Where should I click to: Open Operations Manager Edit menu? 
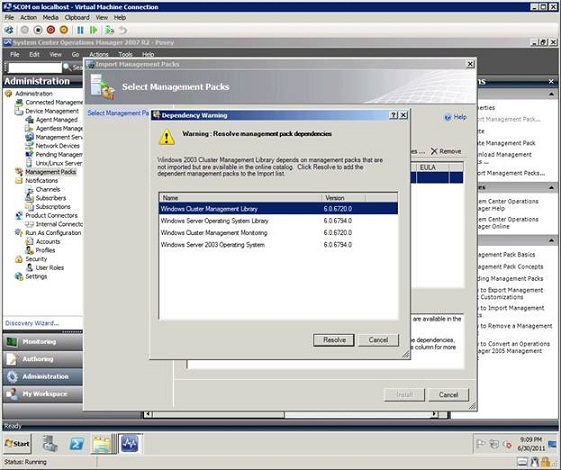(34, 54)
